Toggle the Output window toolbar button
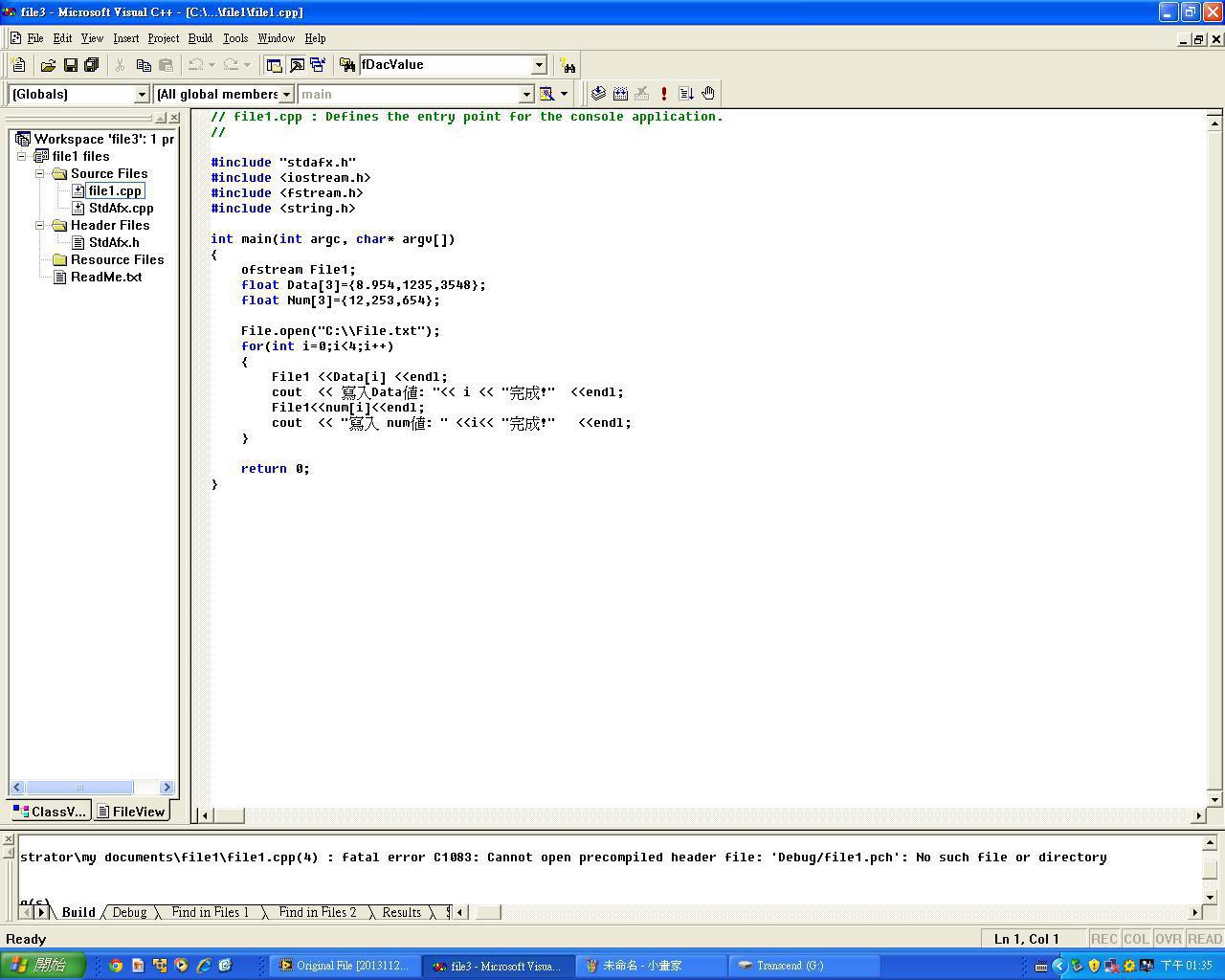This screenshot has height=980, width=1225. (297, 65)
